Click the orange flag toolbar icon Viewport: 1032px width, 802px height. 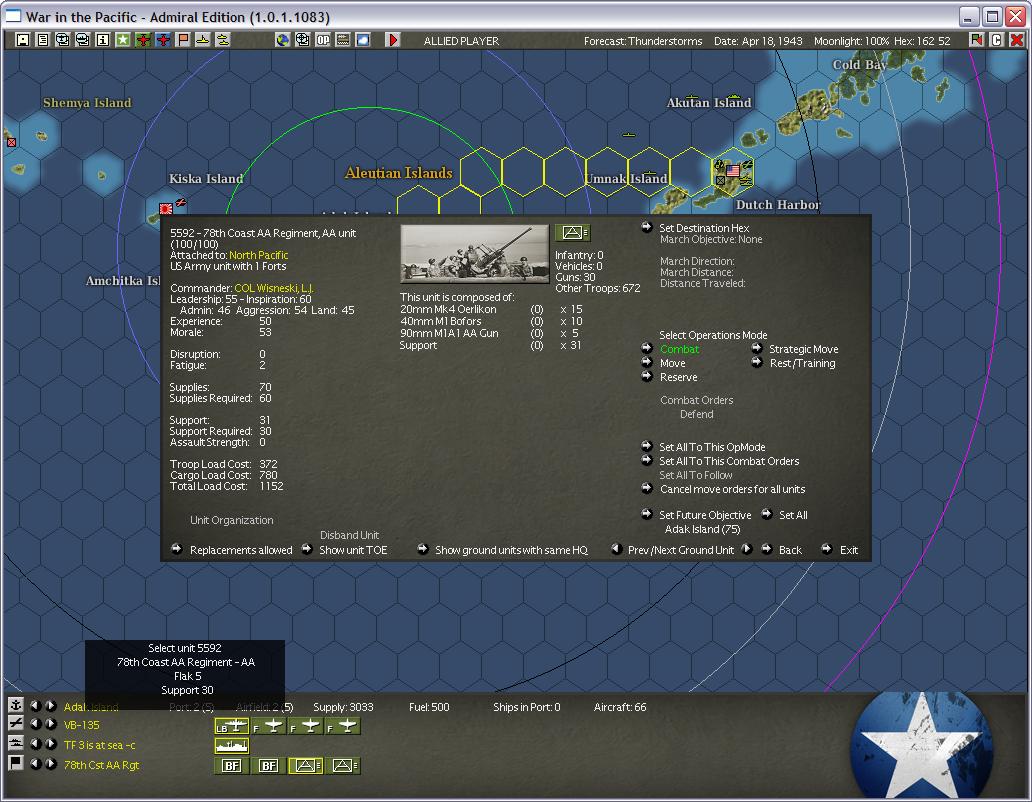(x=183, y=40)
